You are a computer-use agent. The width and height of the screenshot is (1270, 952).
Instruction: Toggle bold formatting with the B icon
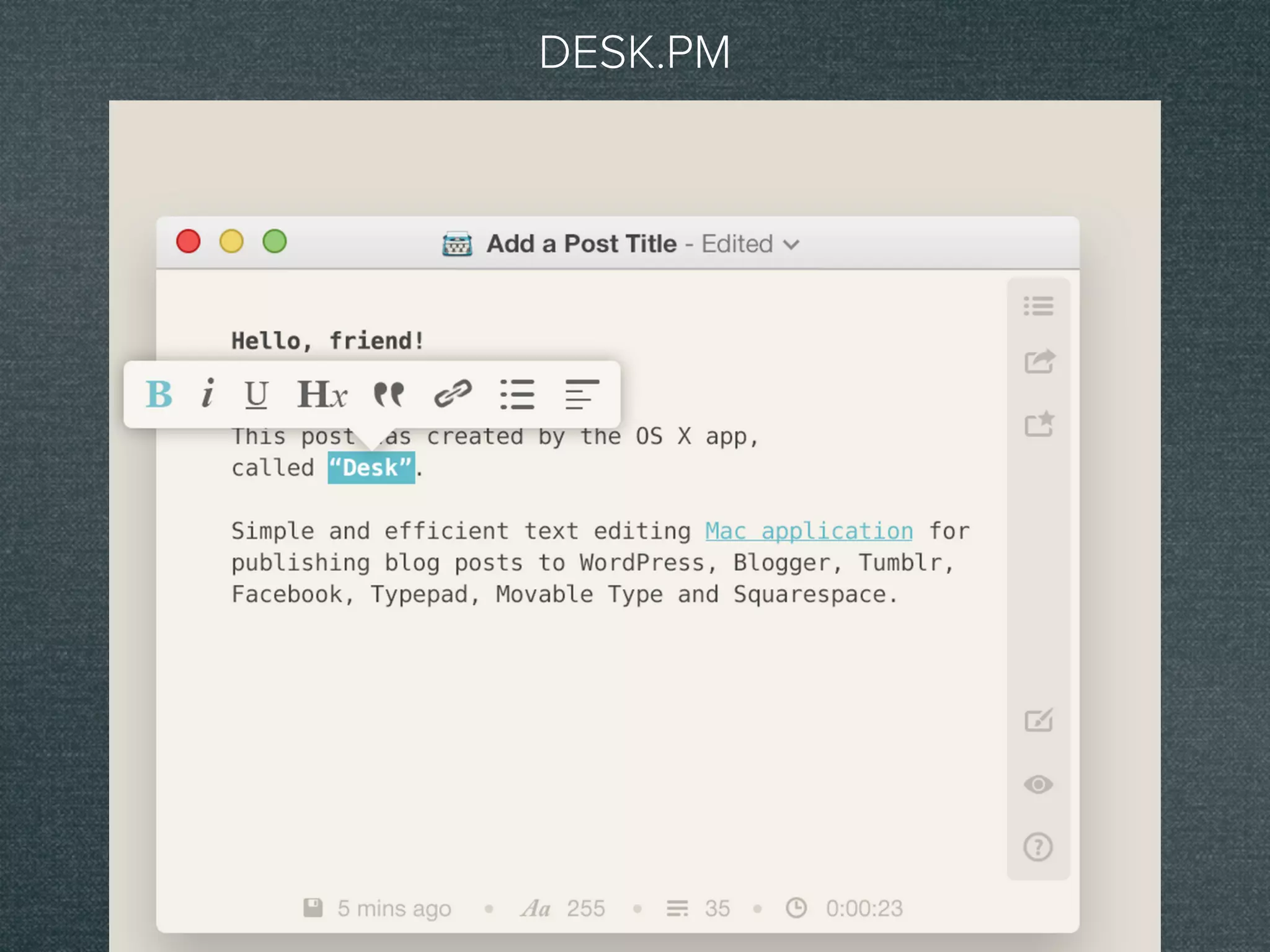(x=159, y=394)
